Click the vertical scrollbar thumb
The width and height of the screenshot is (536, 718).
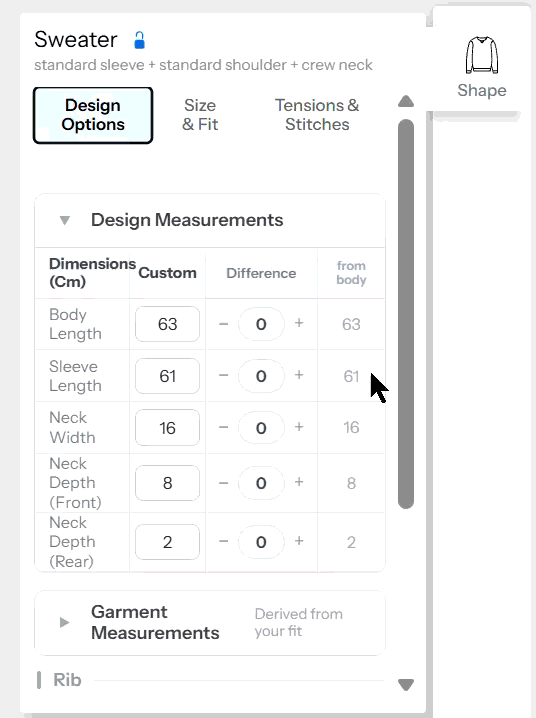(x=406, y=314)
